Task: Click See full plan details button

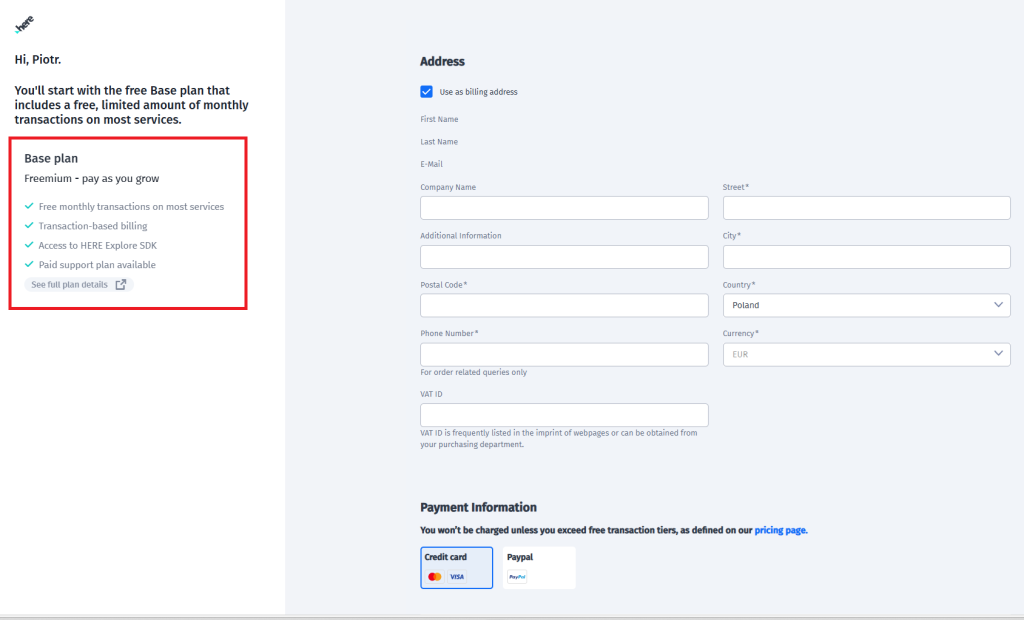Action: click(x=78, y=285)
